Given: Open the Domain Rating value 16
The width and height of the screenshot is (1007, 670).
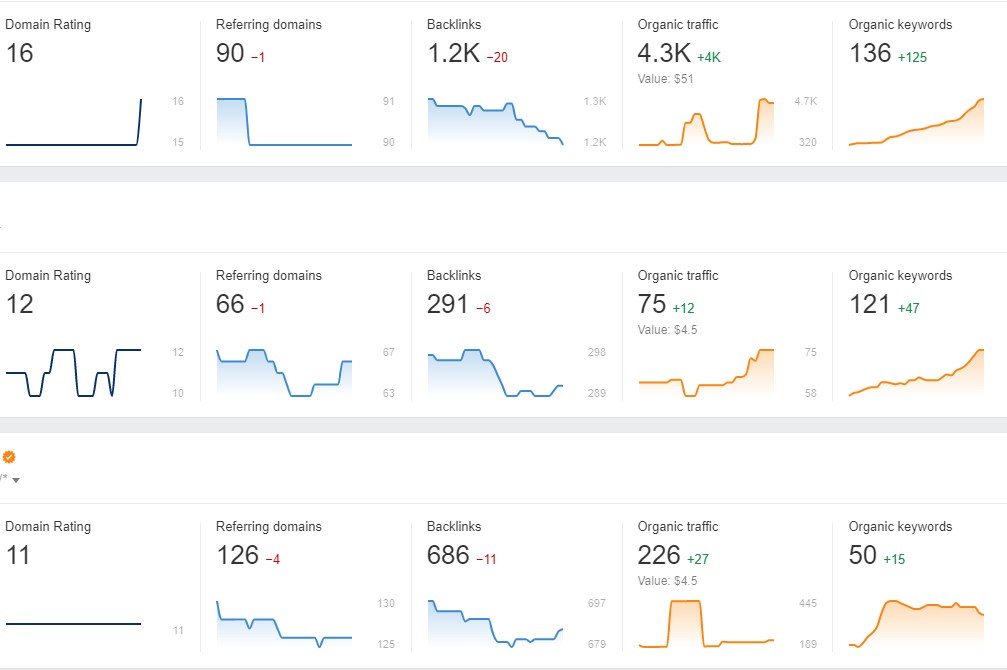Looking at the screenshot, I should 20,54.
